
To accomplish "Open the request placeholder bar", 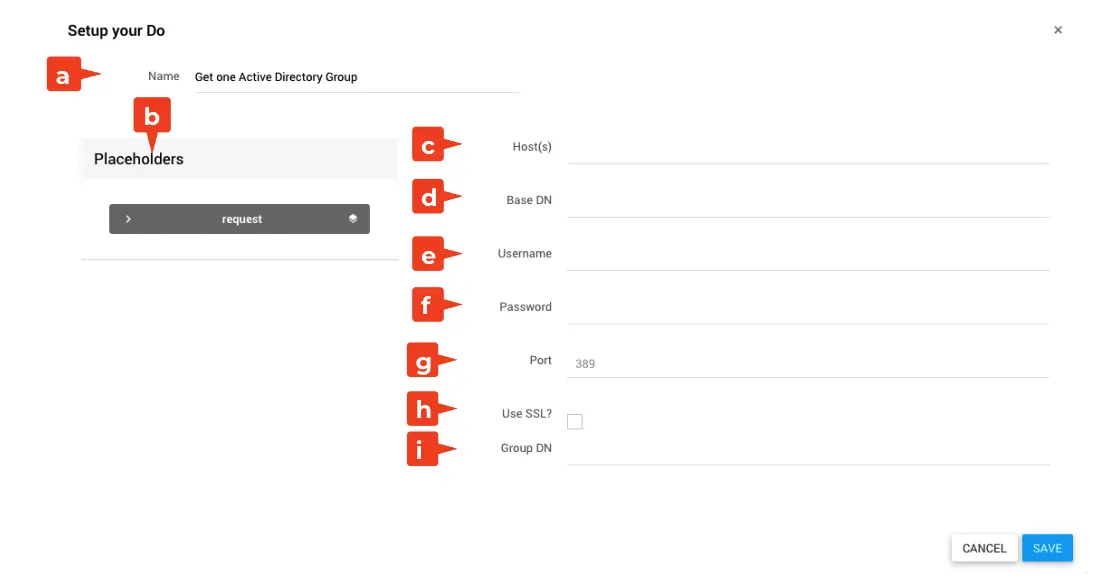I will pyautogui.click(x=239, y=219).
